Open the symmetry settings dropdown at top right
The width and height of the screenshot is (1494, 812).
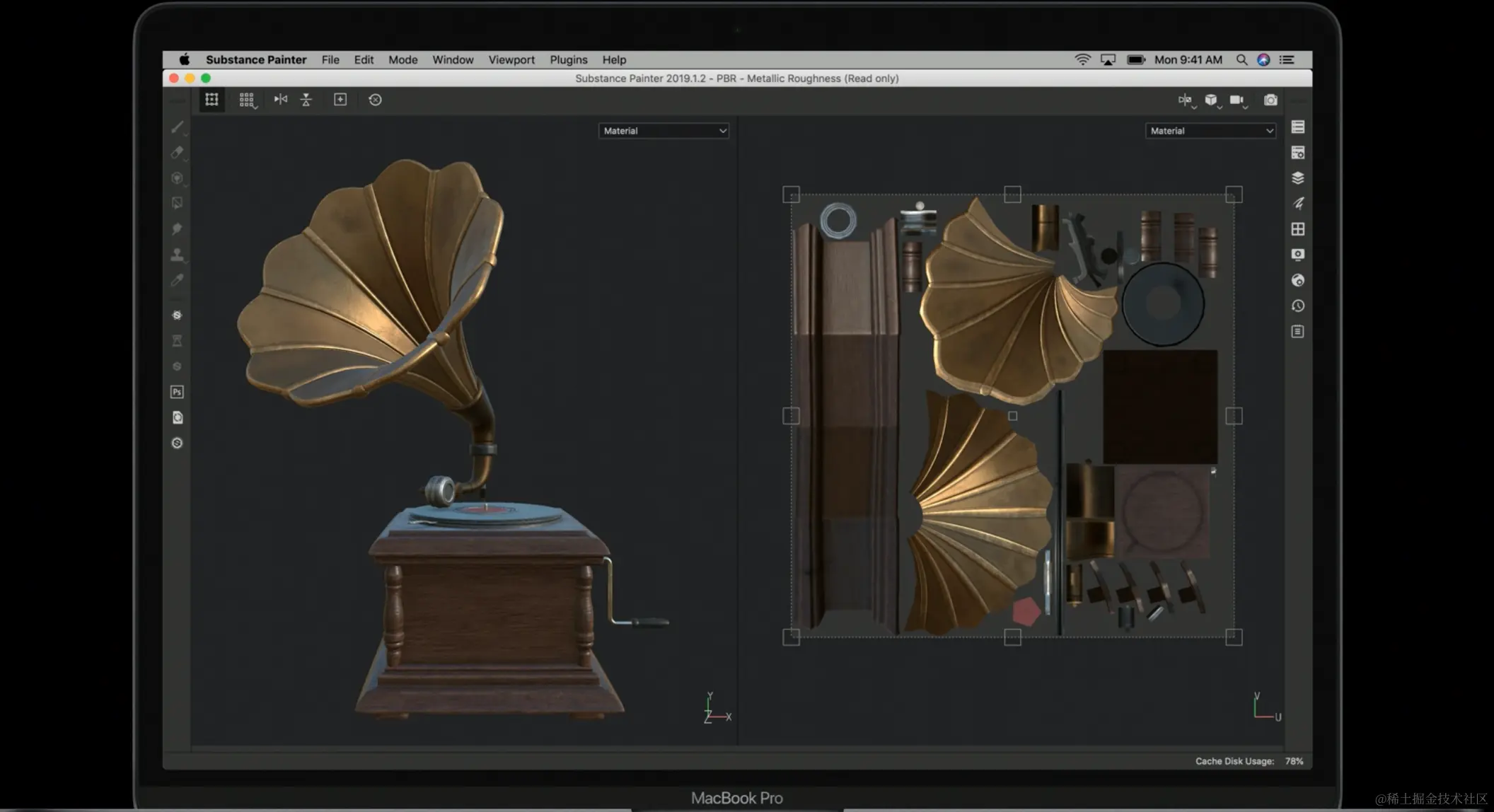pyautogui.click(x=1187, y=100)
